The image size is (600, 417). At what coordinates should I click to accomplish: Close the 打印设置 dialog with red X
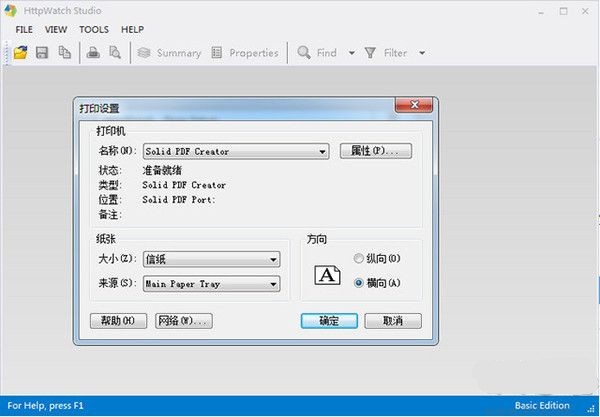click(x=414, y=105)
